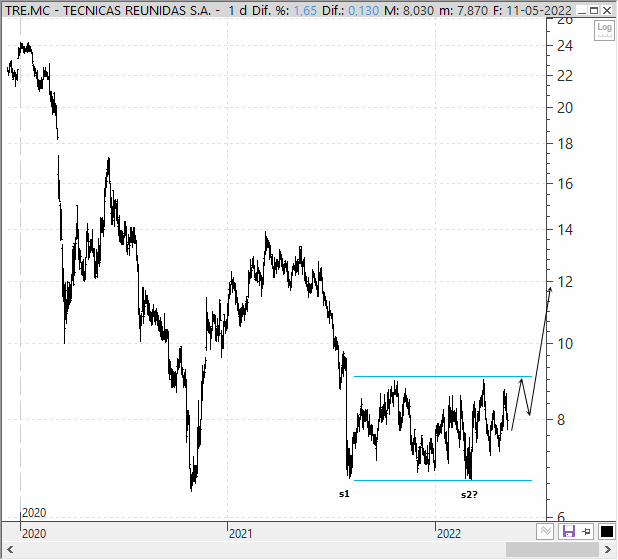Click the 18 price axis label
The width and height of the screenshot is (618, 560).
565,144
